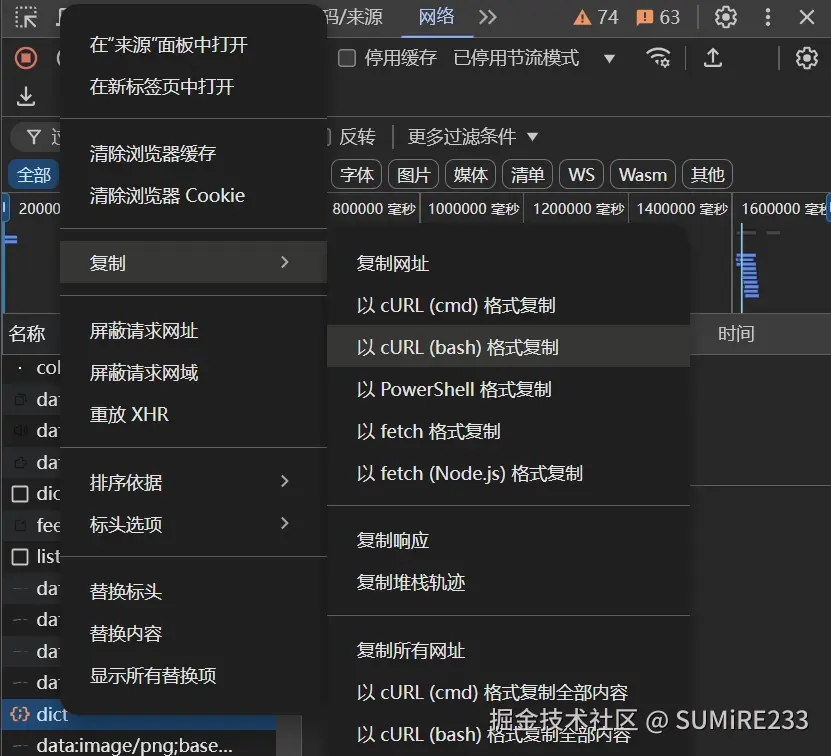Click the filter funnel icon

coord(34,137)
